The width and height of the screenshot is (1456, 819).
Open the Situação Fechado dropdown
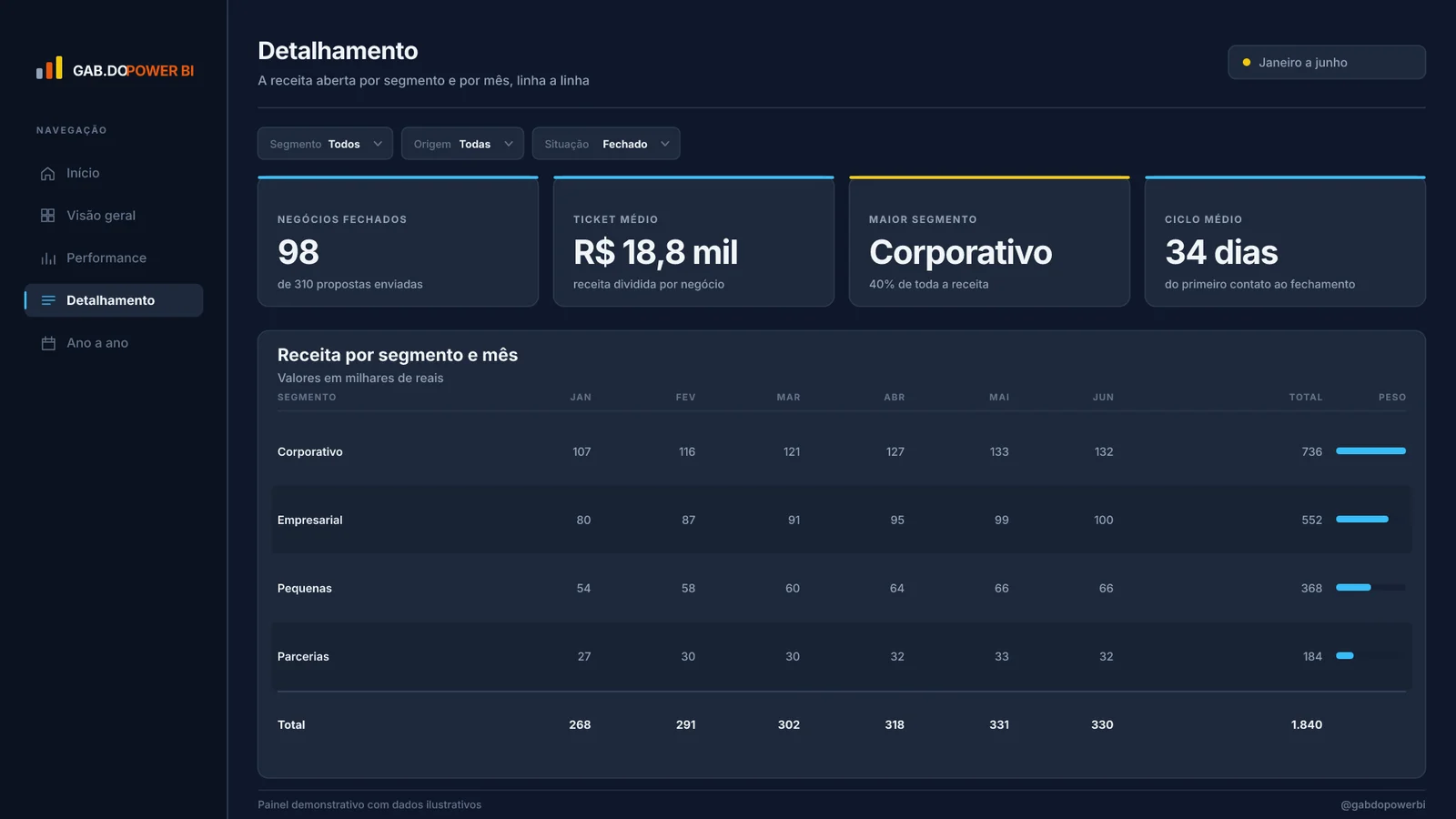[x=606, y=144]
